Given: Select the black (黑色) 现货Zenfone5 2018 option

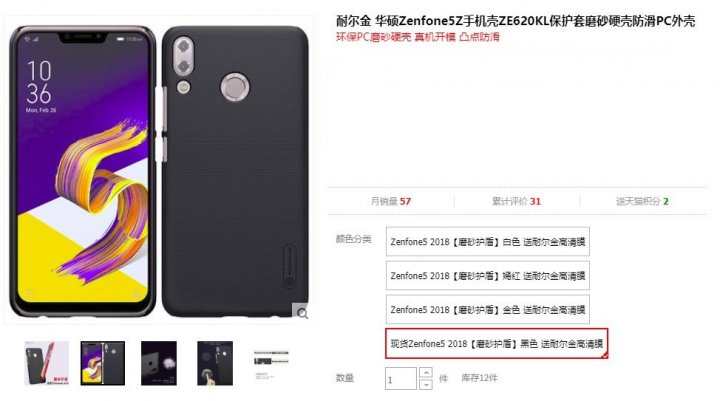Looking at the screenshot, I should click(x=496, y=343).
